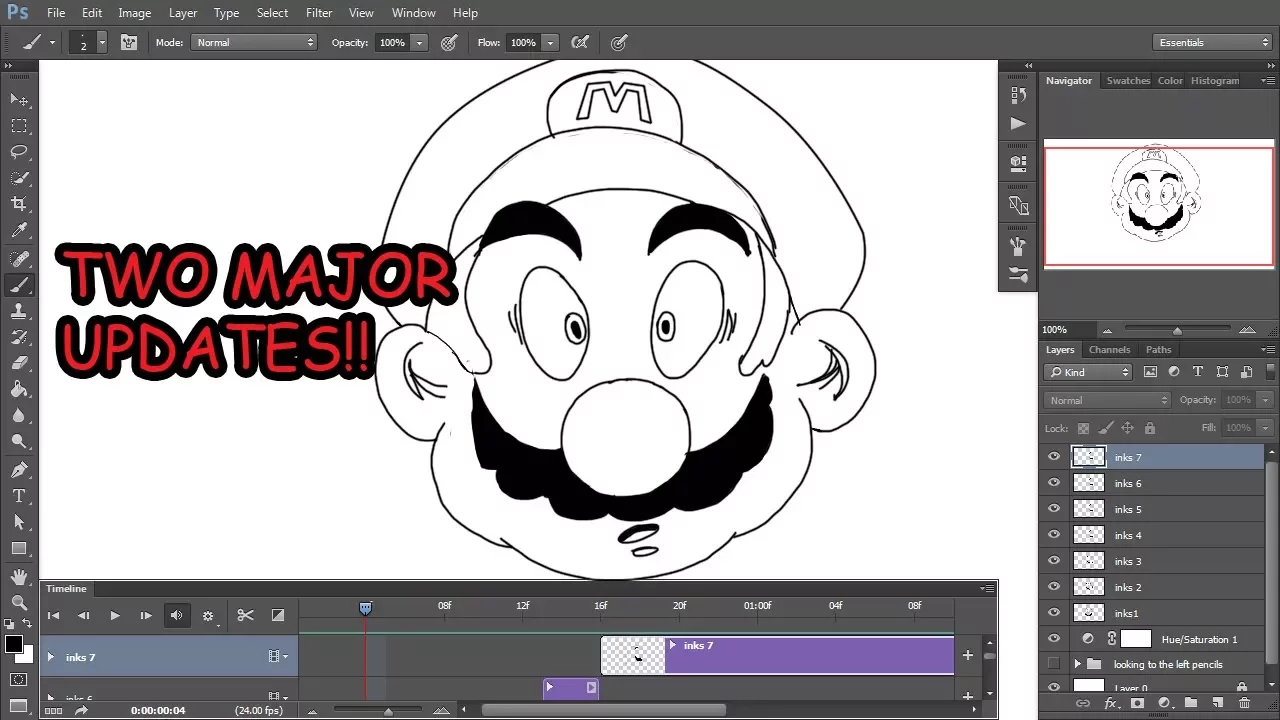
Task: Enable airbrush-style build-up effects
Action: coord(579,42)
